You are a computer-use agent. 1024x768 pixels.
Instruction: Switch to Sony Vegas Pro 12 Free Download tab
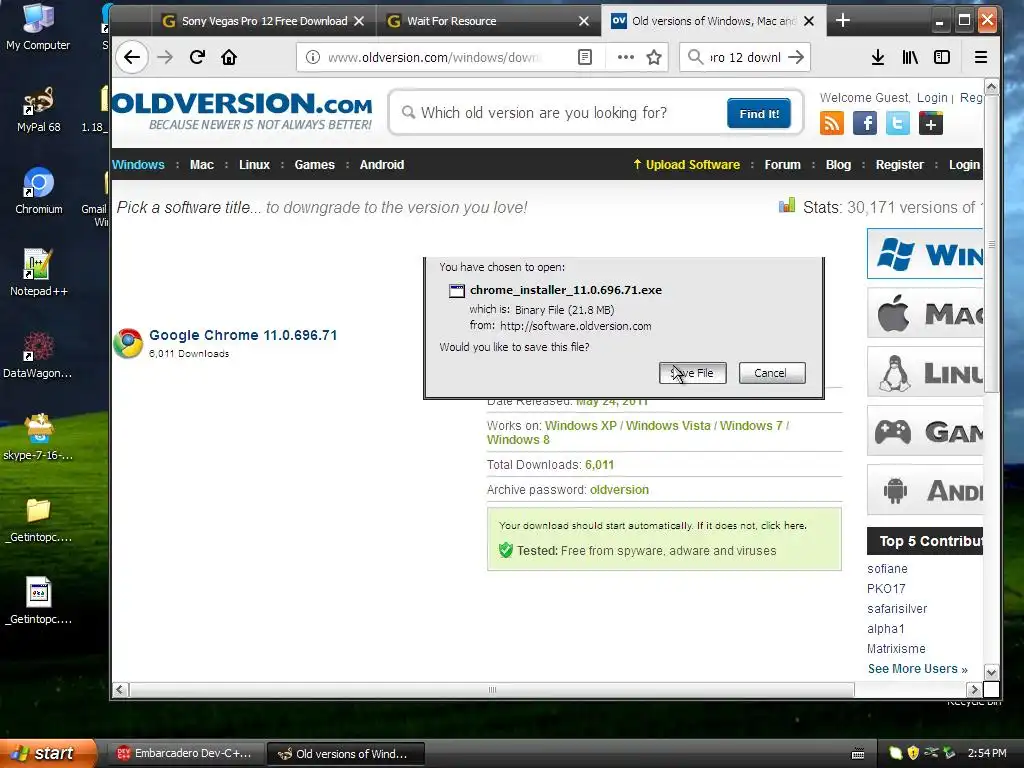coord(263,21)
